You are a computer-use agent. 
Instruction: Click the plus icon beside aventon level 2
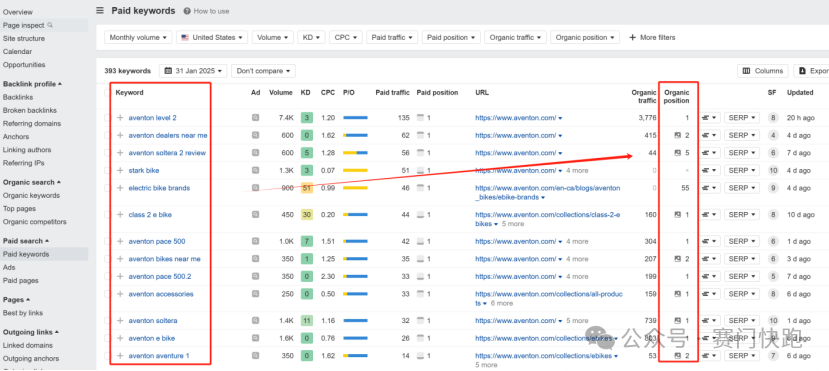(120, 118)
